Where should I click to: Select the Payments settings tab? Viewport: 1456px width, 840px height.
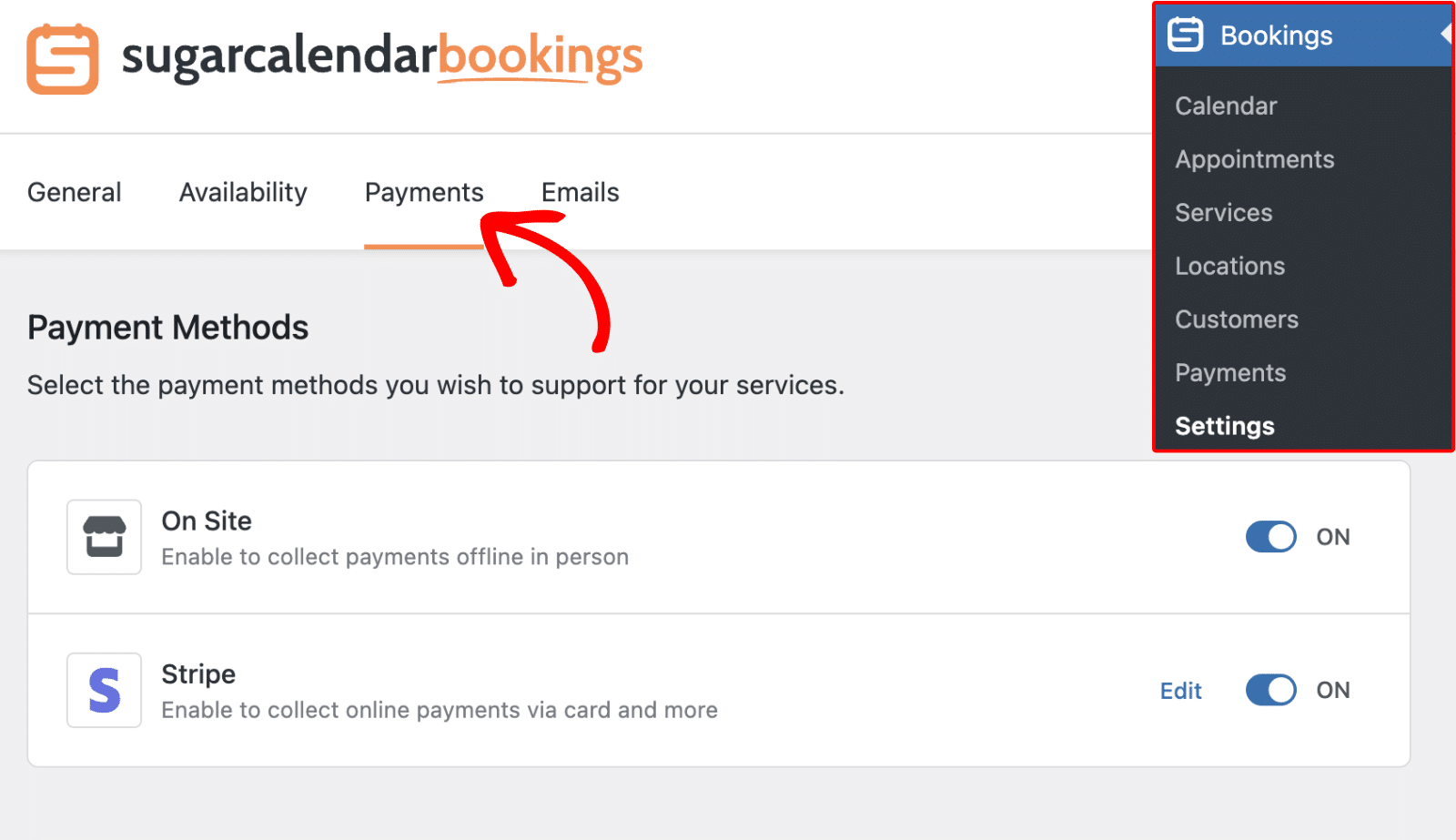[x=423, y=192]
